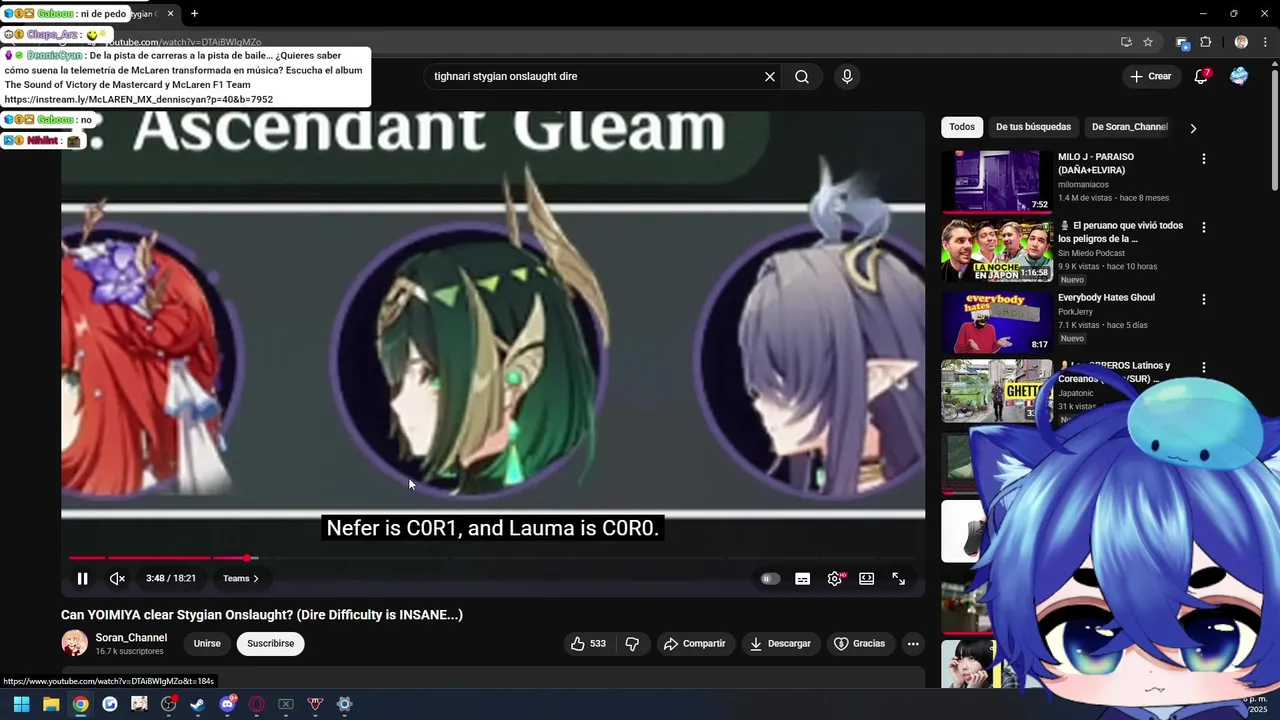Pause the video with the pause button
This screenshot has height=720, width=1280.
click(x=83, y=578)
